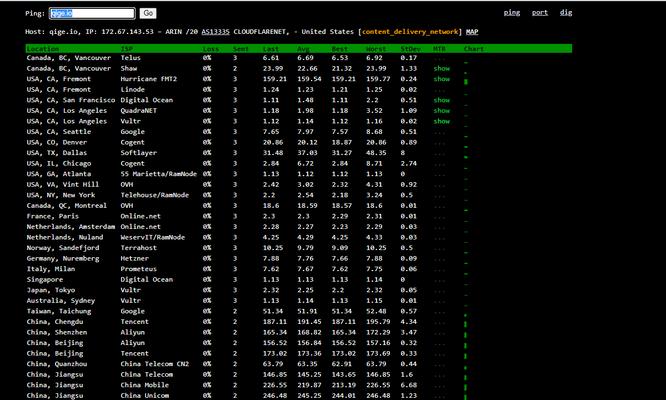Click the USA, VA, Vint Hill location
The width and height of the screenshot is (666, 400).
pyautogui.click(x=62, y=185)
